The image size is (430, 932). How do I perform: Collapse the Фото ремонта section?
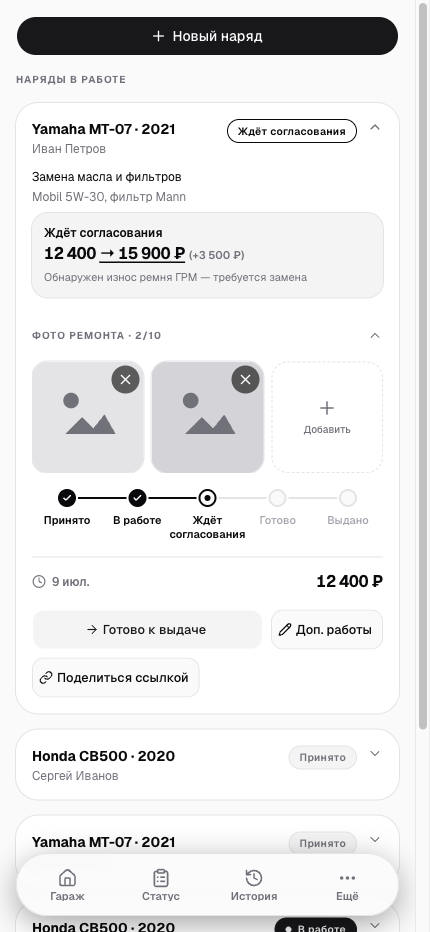tap(375, 335)
